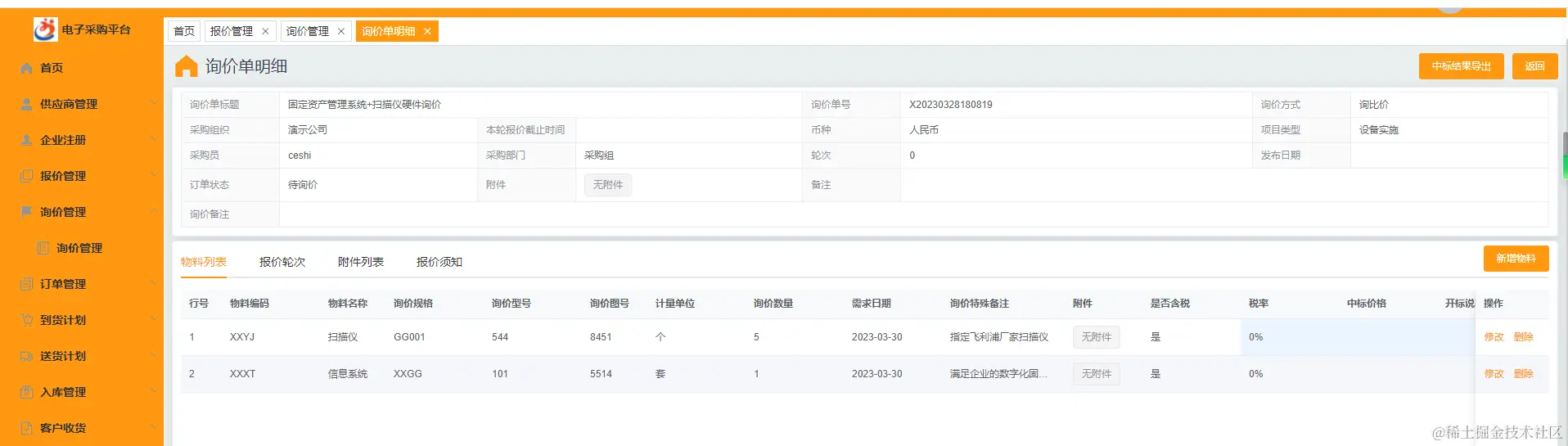Click 无附件 button in 扫描仪 row
This screenshot has width=1568, height=446.
click(1097, 337)
